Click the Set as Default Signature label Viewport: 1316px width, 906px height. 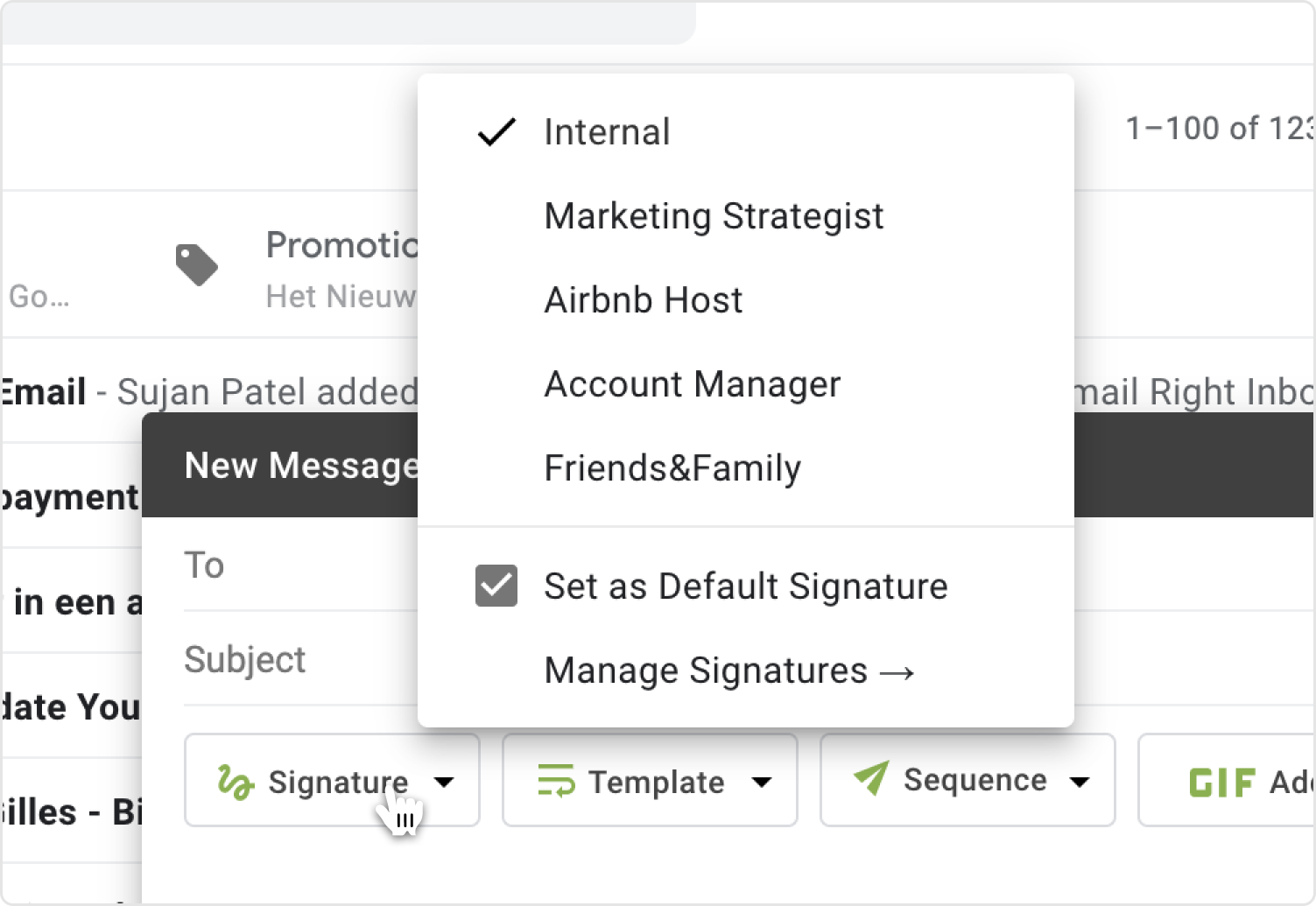click(745, 586)
